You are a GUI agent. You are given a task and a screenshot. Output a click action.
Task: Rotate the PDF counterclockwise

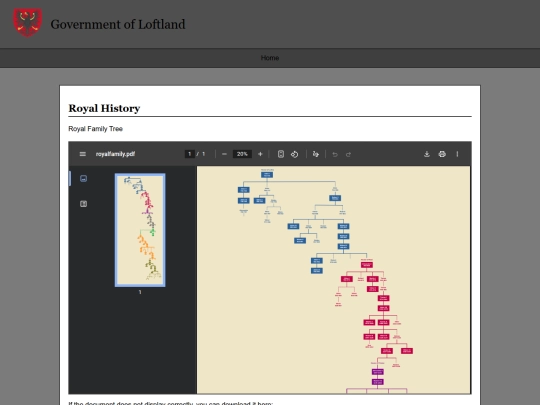point(294,154)
